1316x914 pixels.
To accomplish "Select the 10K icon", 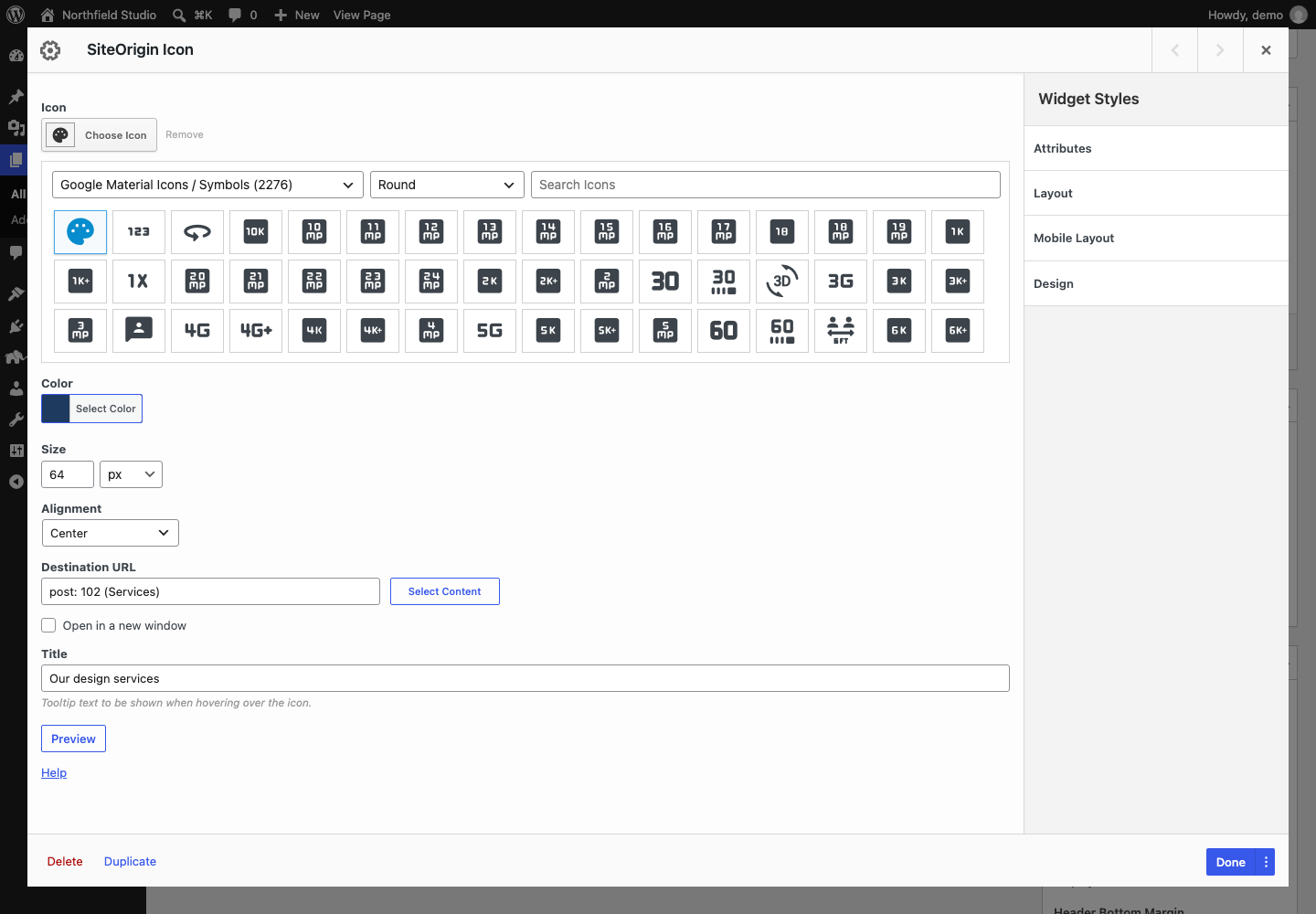I will [x=256, y=232].
